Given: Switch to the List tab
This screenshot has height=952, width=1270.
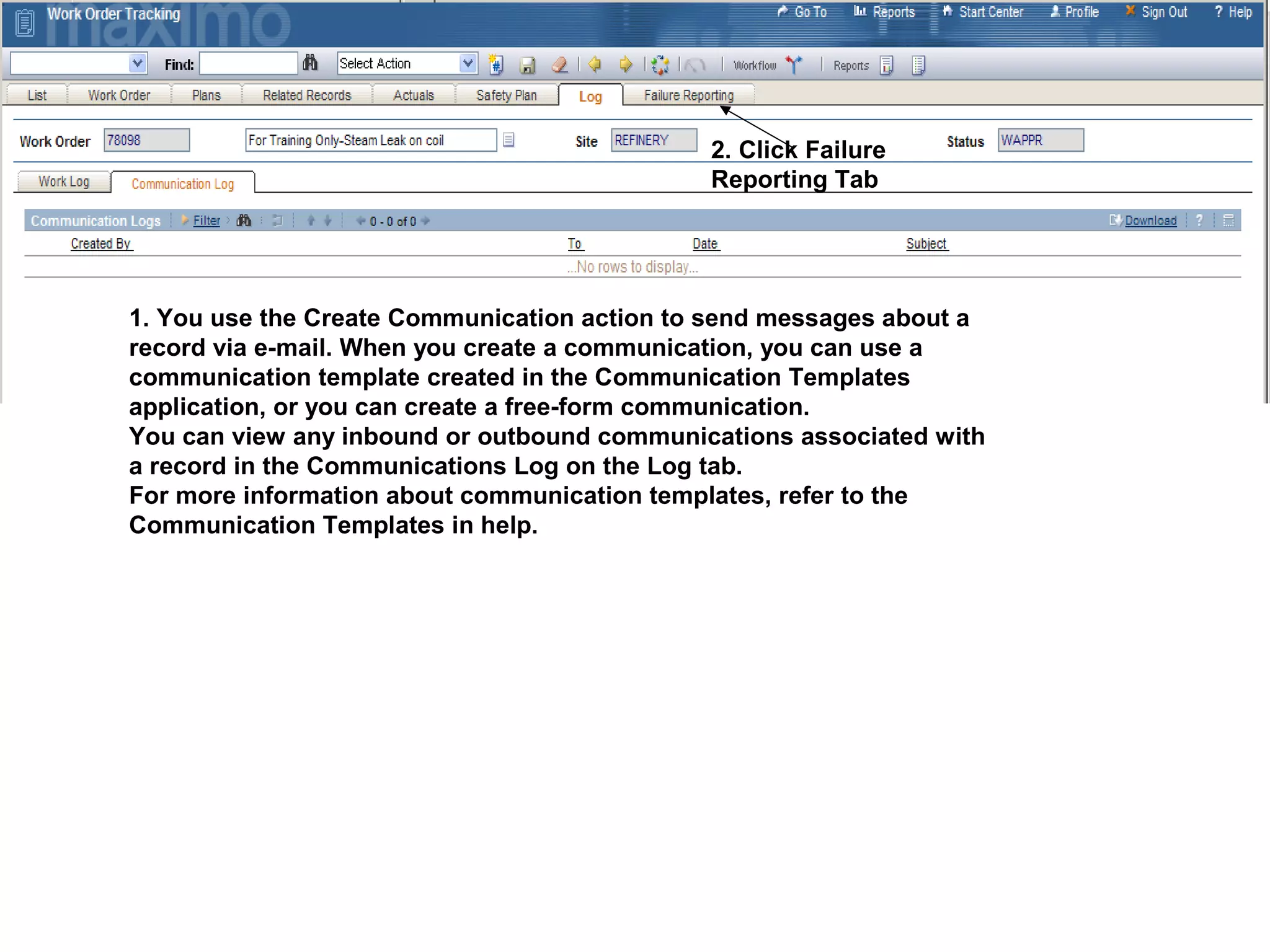Looking at the screenshot, I should point(37,95).
